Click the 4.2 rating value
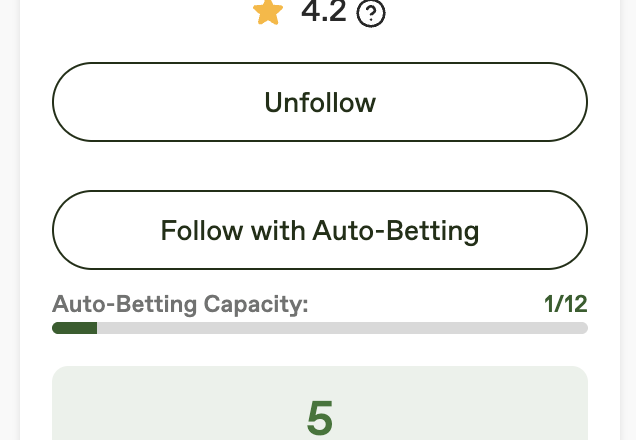Viewport: 636px width, 440px height. [323, 12]
